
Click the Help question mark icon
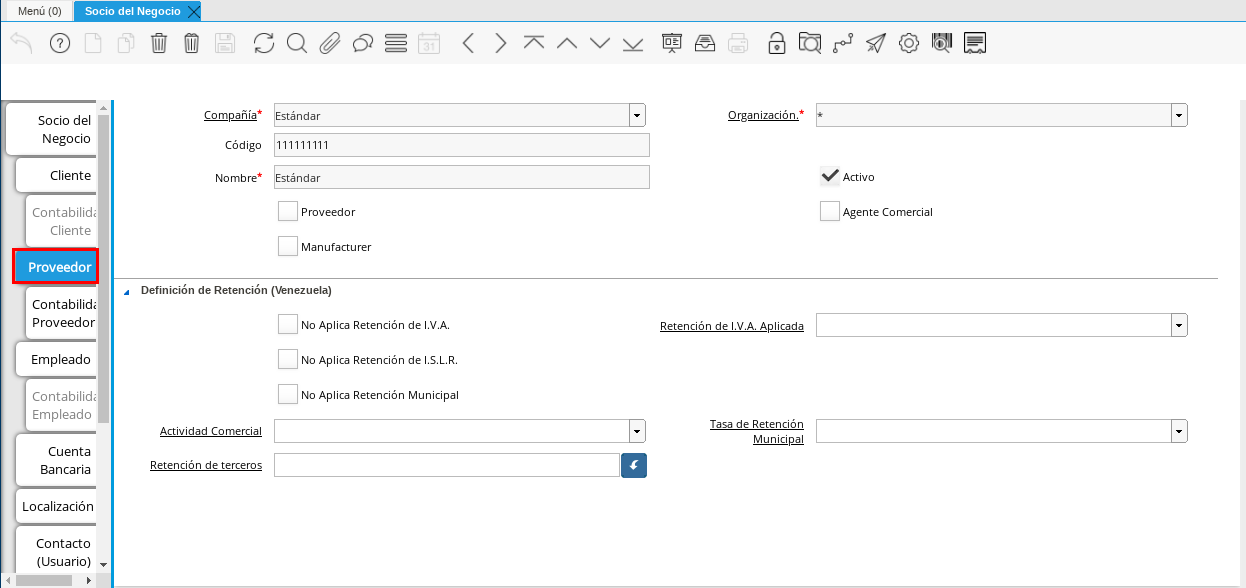click(x=59, y=43)
